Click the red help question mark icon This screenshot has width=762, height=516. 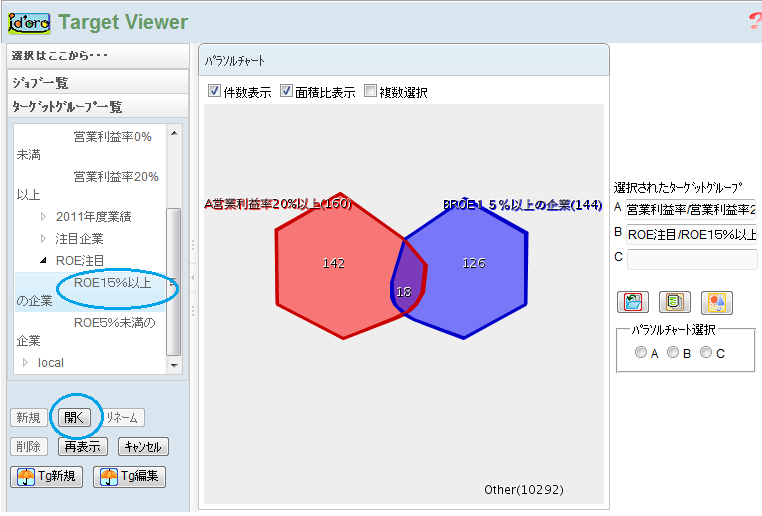click(754, 22)
